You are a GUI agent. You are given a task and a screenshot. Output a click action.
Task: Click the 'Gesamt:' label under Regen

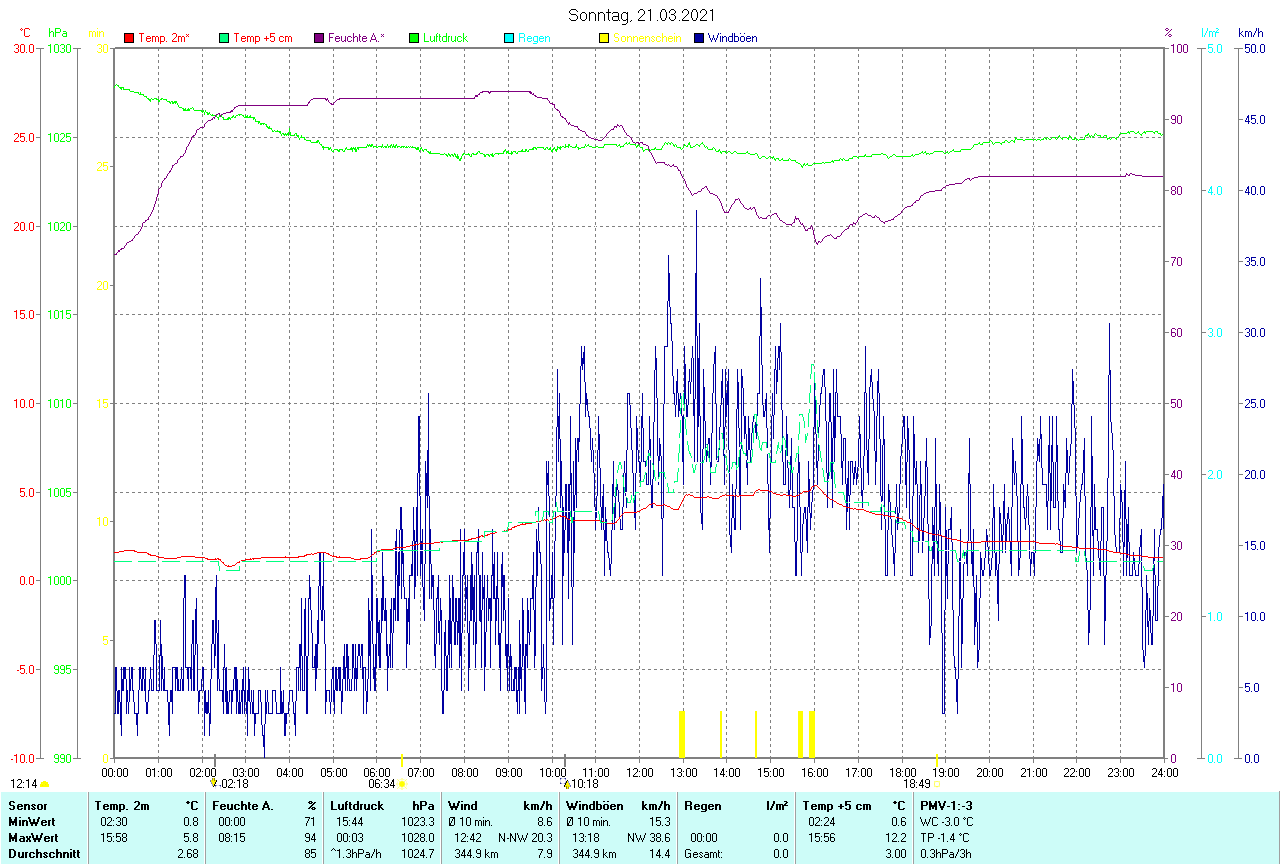tap(704, 854)
